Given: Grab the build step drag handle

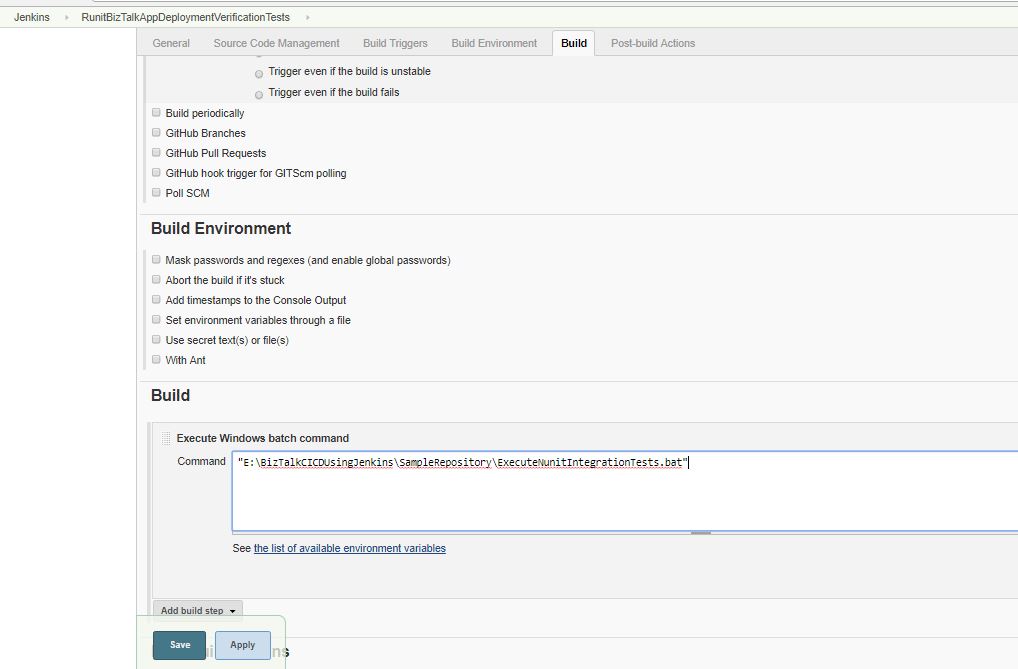Looking at the screenshot, I should pyautogui.click(x=166, y=438).
